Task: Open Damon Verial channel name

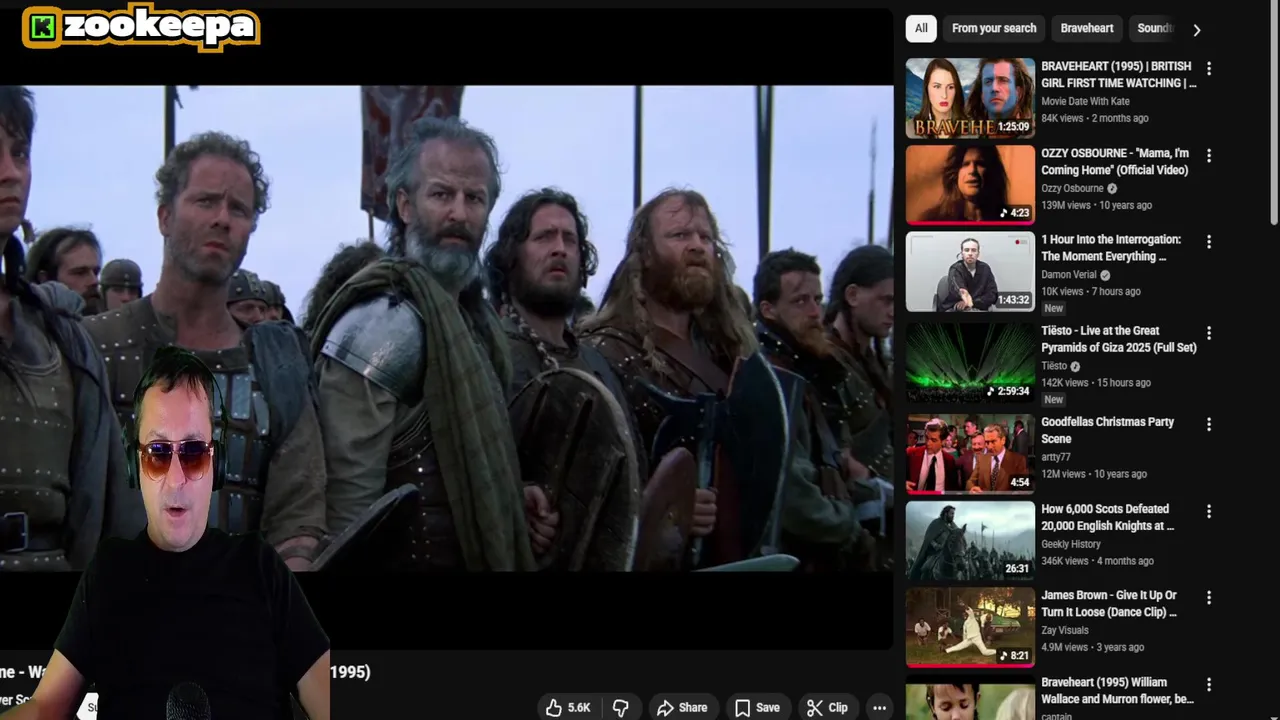Action: coord(1069,274)
